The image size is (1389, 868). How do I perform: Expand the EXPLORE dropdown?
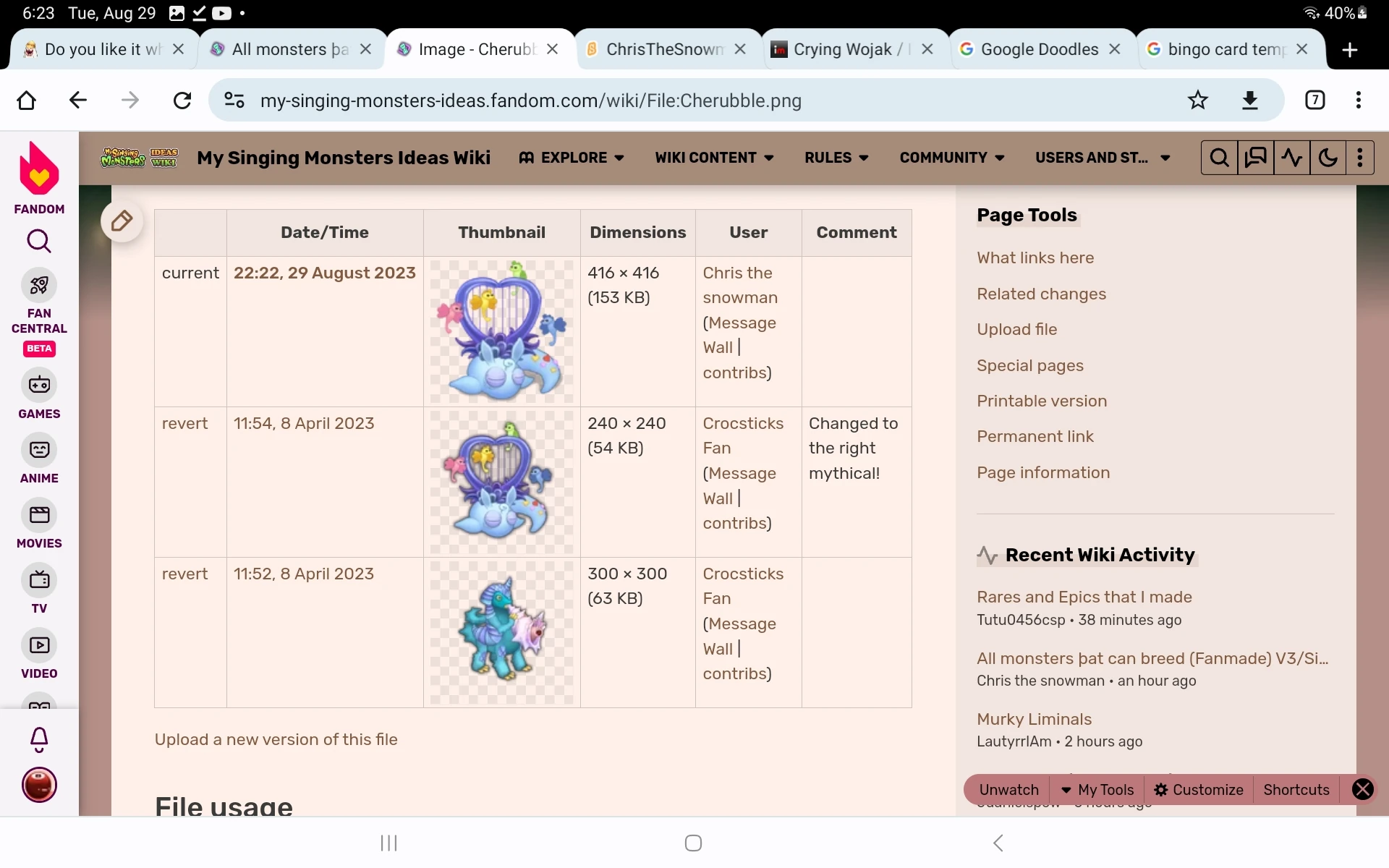(x=571, y=157)
